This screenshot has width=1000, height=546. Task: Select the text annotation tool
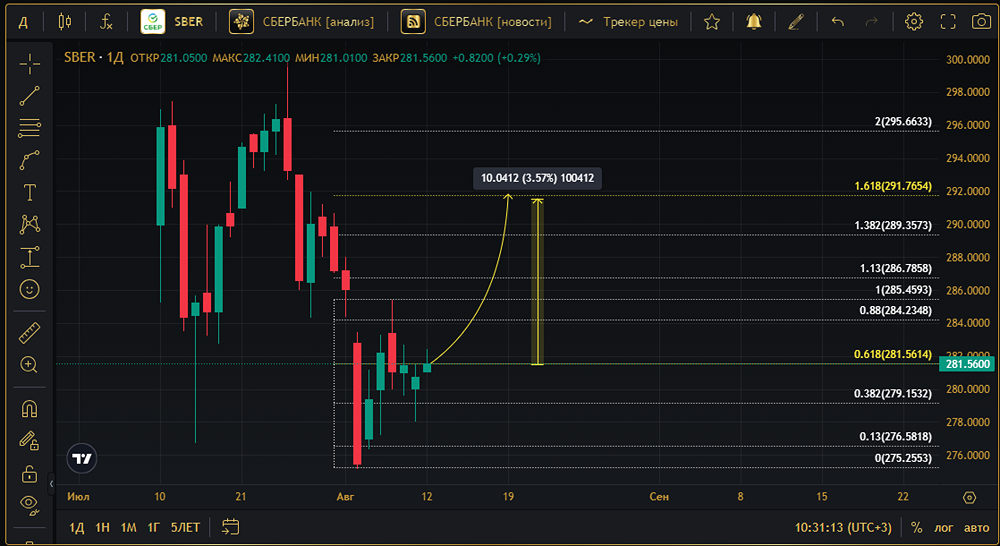[x=29, y=192]
